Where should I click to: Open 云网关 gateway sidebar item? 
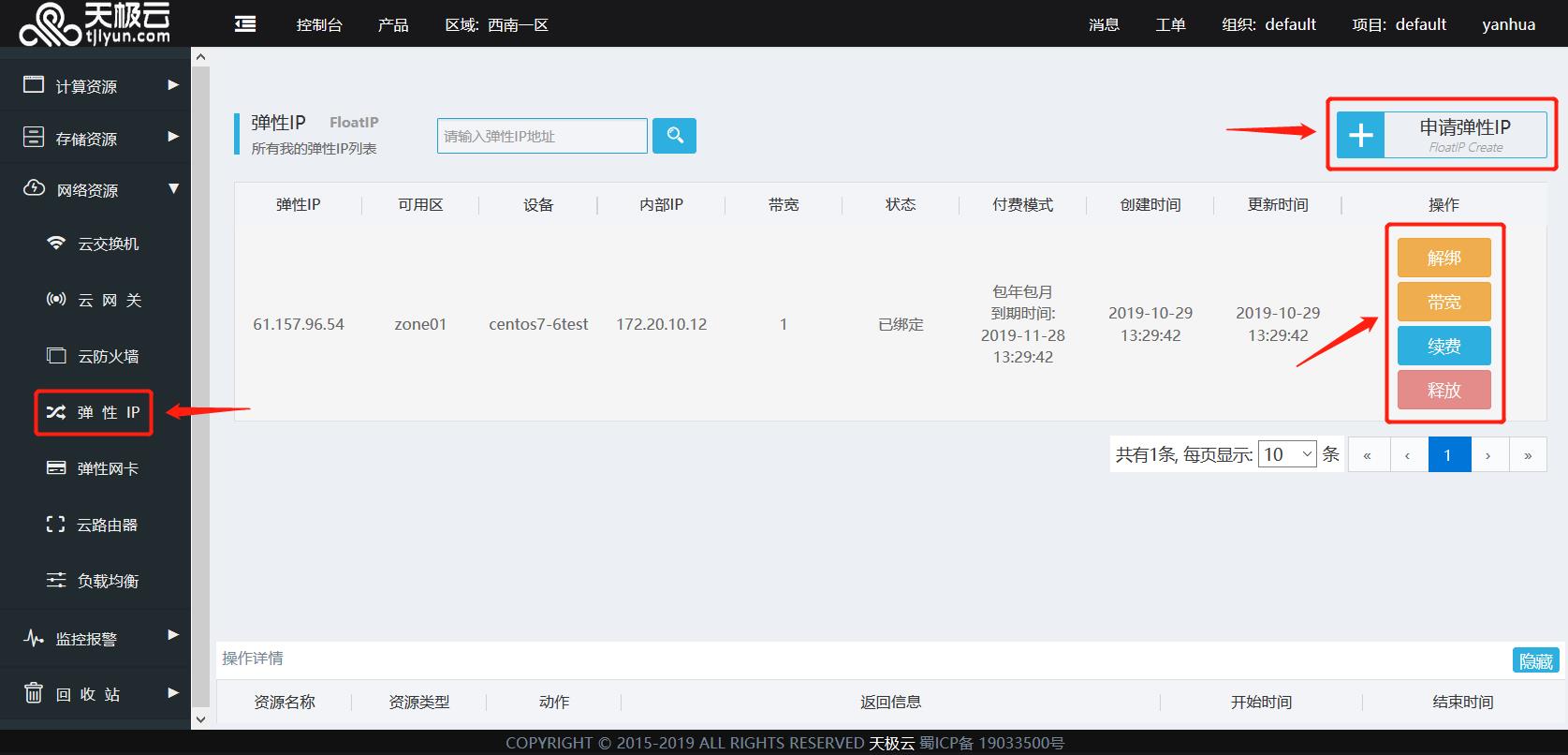coord(94,300)
